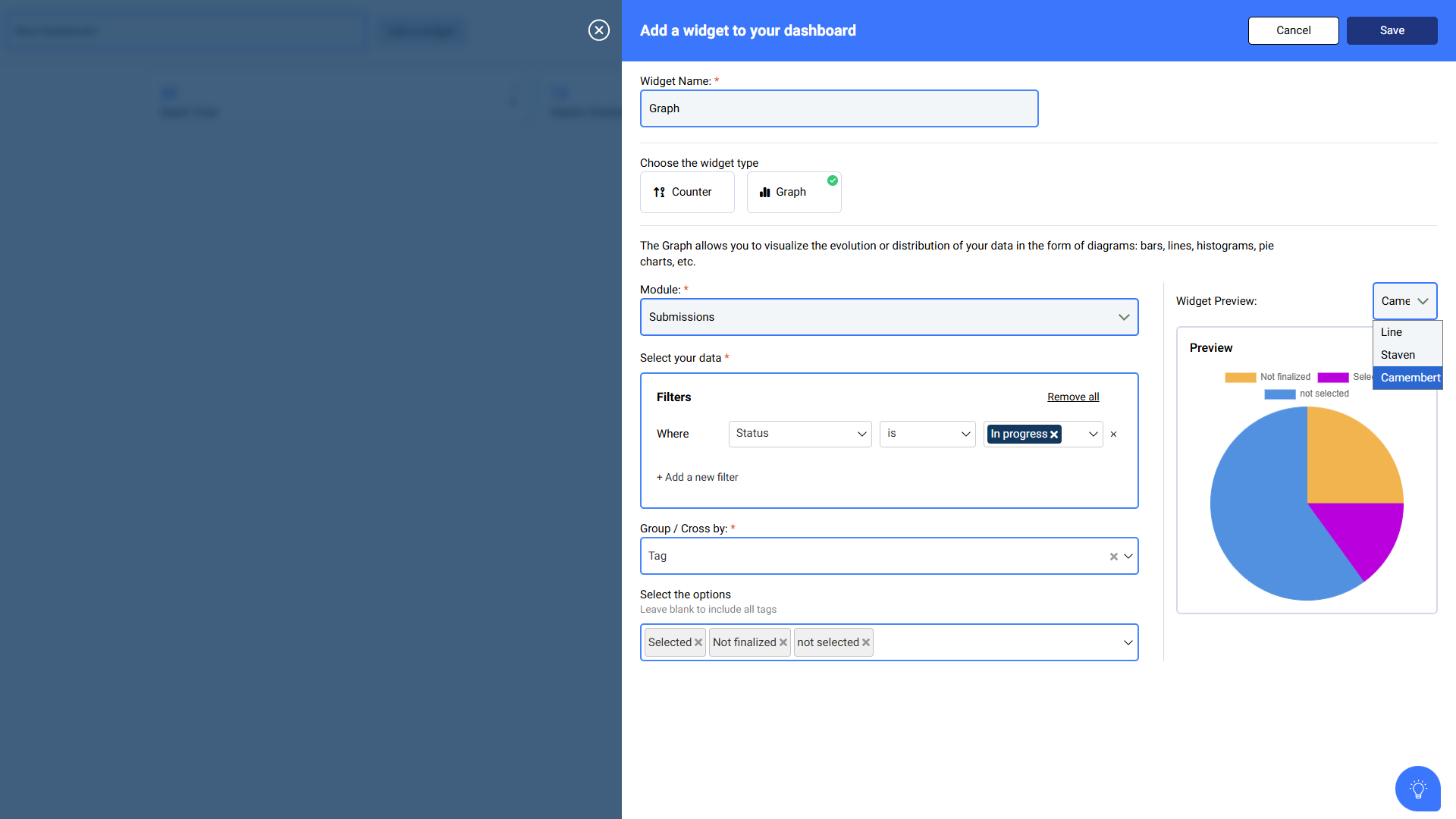Remove the In progress filter value
The height and width of the screenshot is (819, 1456).
[x=1054, y=435]
